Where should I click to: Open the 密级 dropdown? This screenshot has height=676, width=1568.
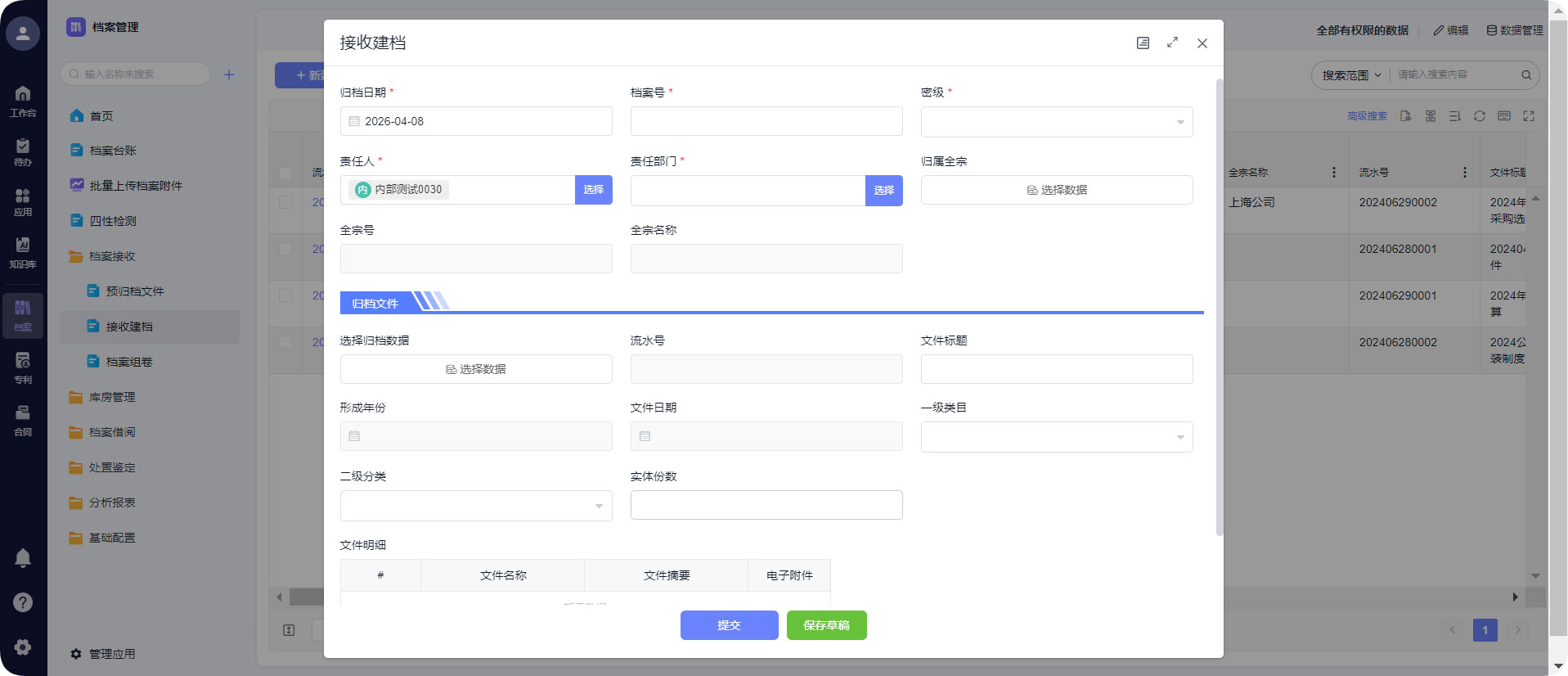click(x=1056, y=122)
